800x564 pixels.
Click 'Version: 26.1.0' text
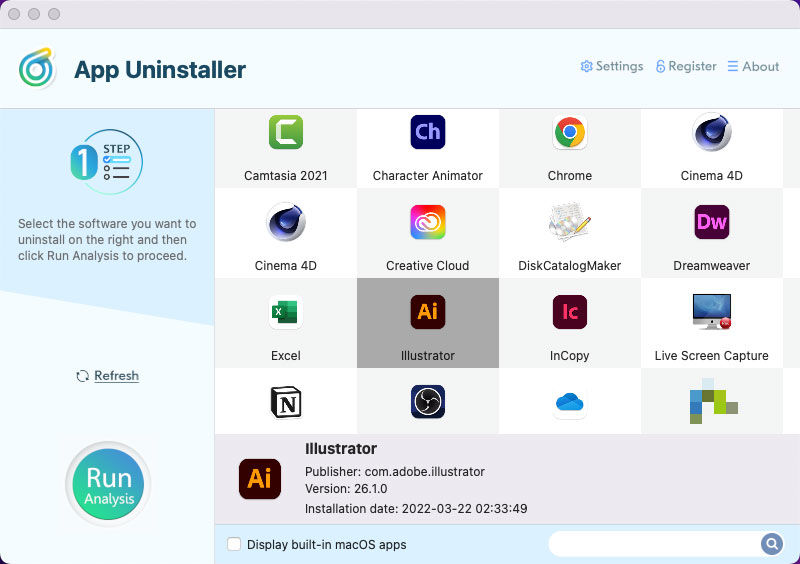(x=346, y=488)
